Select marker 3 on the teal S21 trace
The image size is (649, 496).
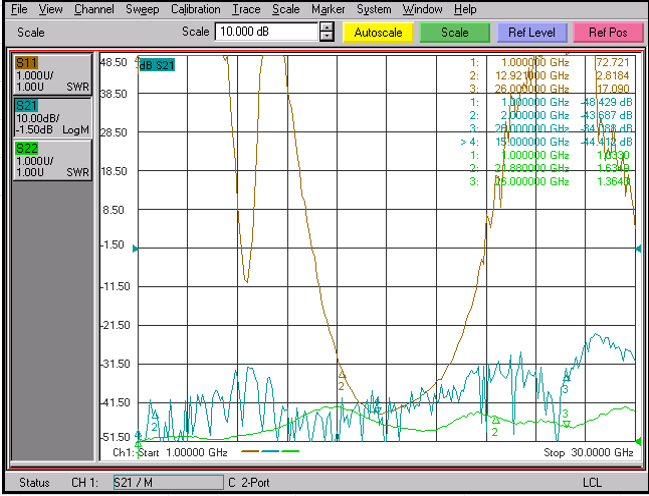[x=566, y=377]
